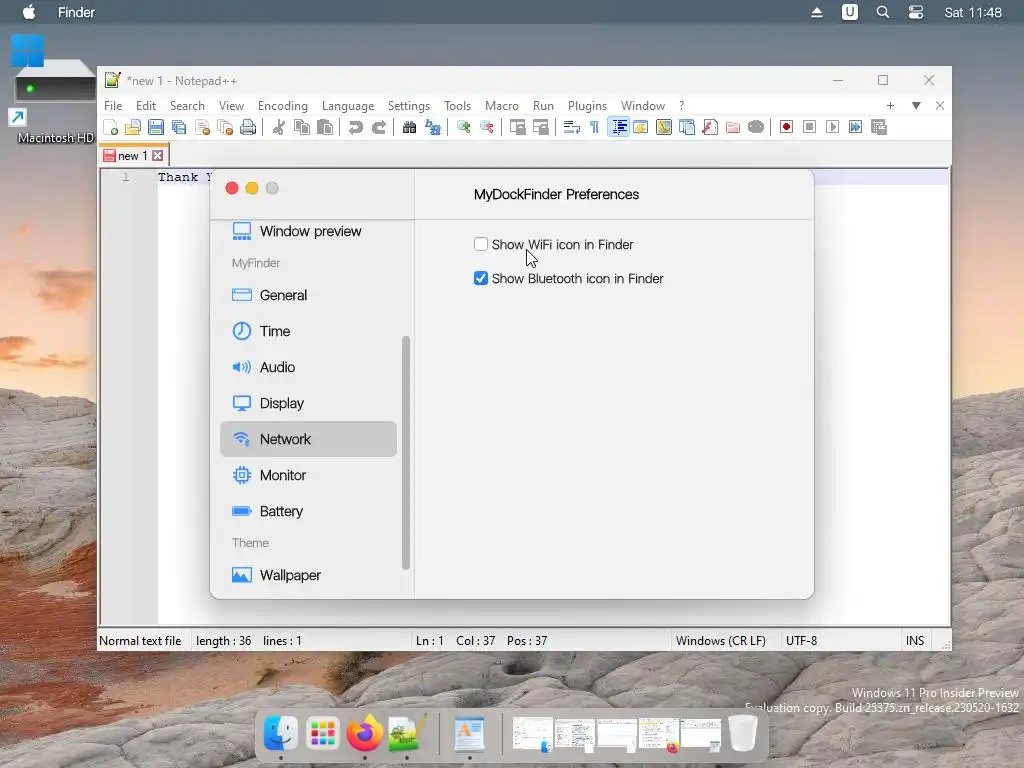Image resolution: width=1024 pixels, height=768 pixels.
Task: Open the Plugins menu in Notepad++
Action: [587, 106]
